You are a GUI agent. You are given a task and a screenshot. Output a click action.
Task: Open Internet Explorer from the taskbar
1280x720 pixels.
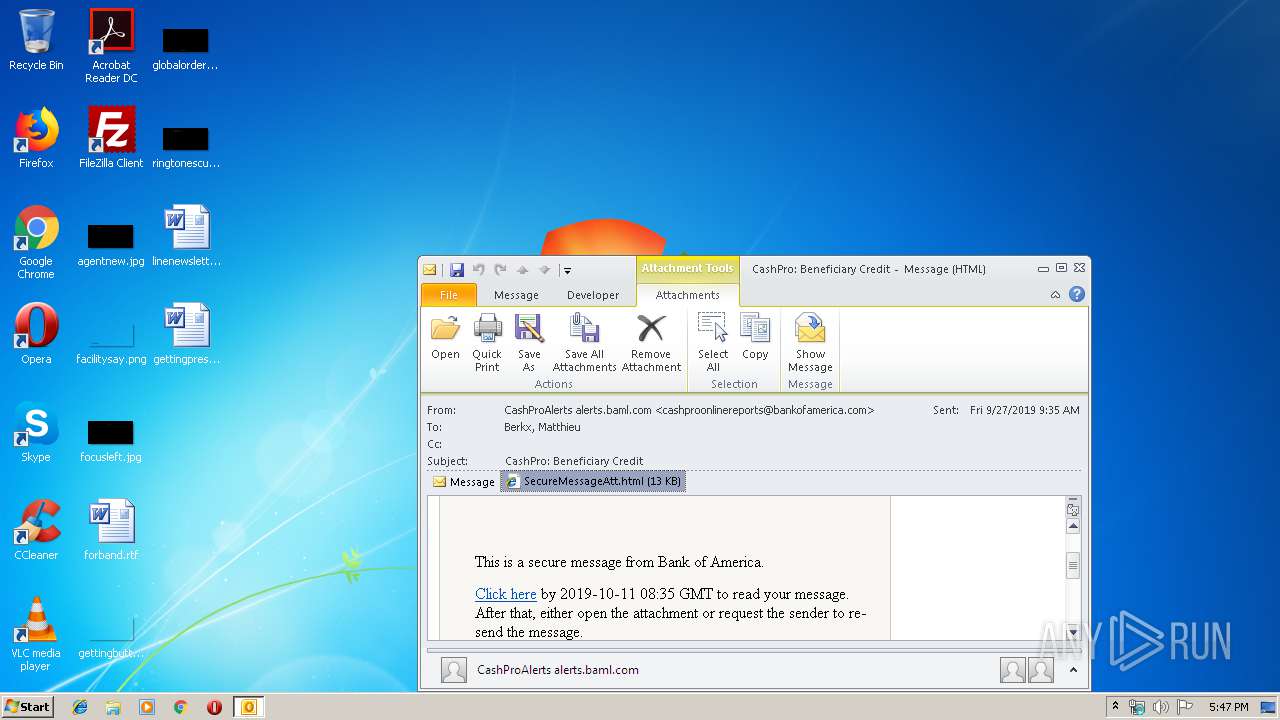(x=80, y=707)
